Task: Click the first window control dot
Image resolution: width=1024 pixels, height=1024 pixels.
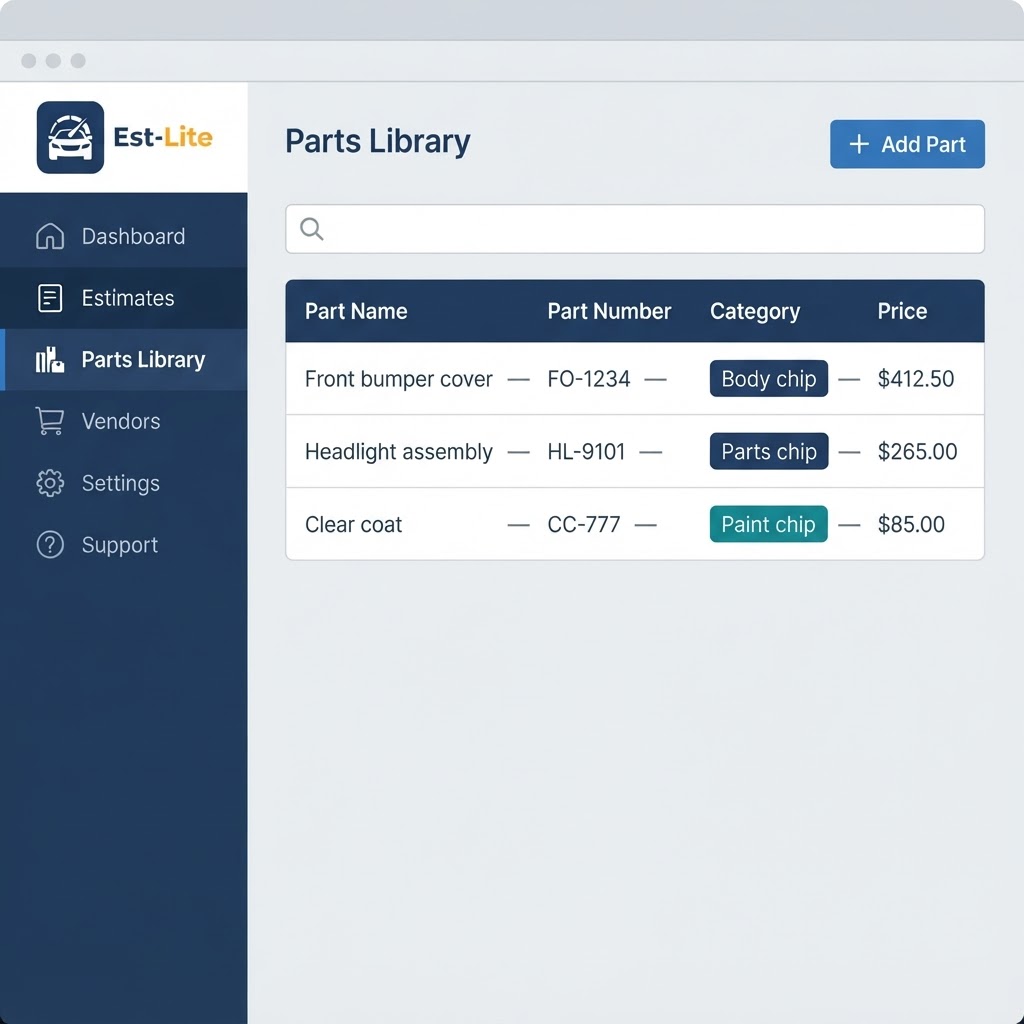Action: click(29, 61)
